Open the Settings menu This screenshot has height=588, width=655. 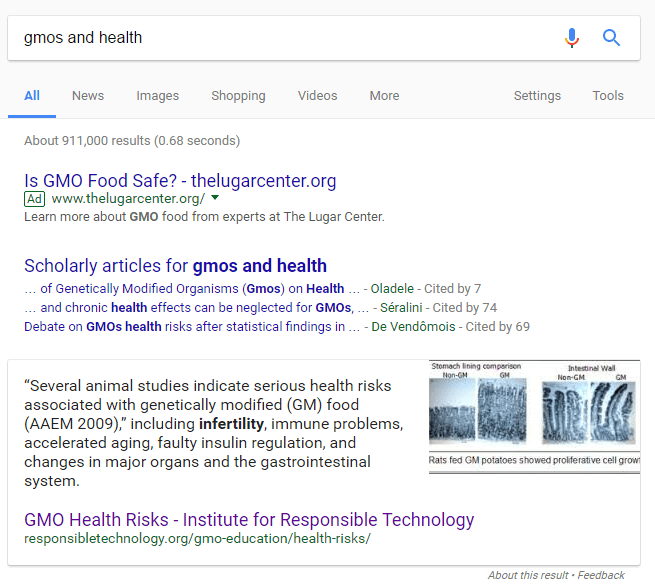tap(537, 96)
